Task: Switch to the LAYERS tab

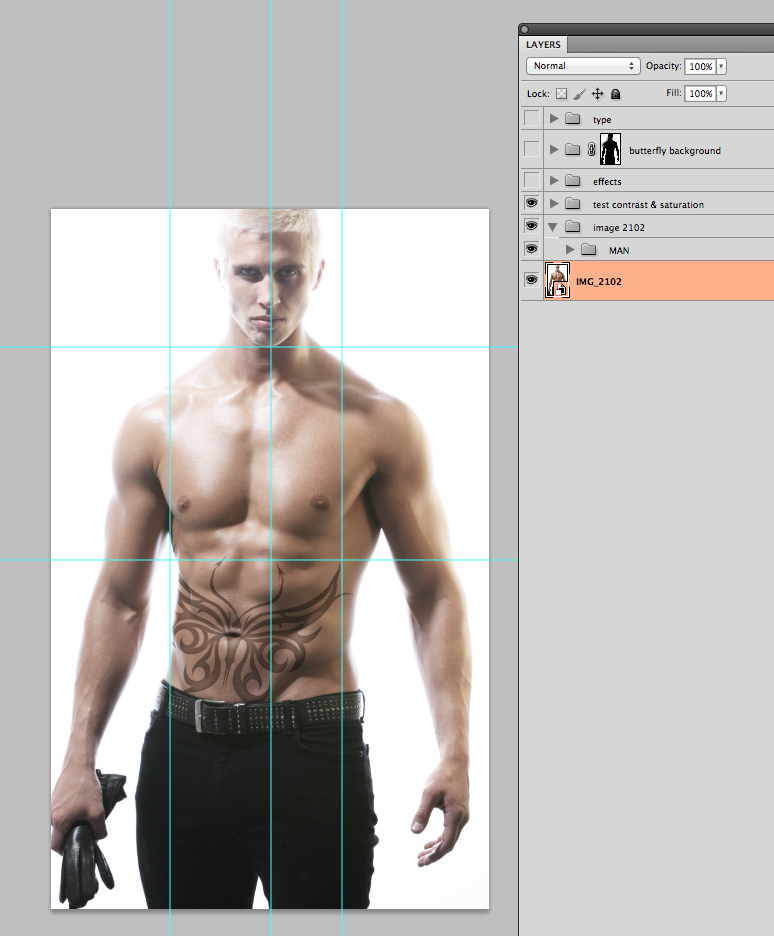Action: (543, 45)
